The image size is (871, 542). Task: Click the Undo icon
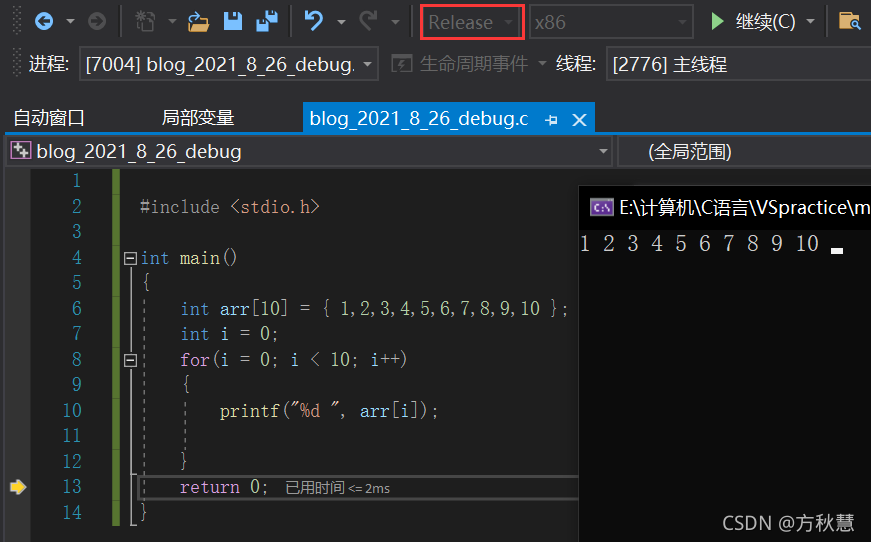[314, 21]
